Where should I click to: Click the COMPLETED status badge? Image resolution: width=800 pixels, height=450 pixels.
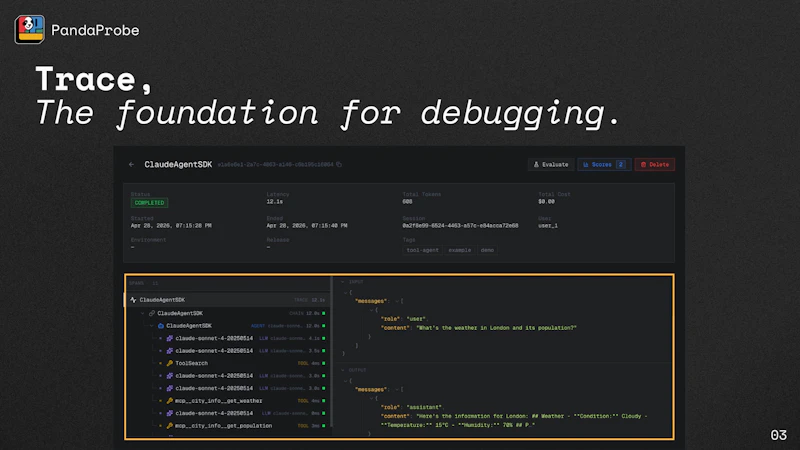(x=149, y=203)
